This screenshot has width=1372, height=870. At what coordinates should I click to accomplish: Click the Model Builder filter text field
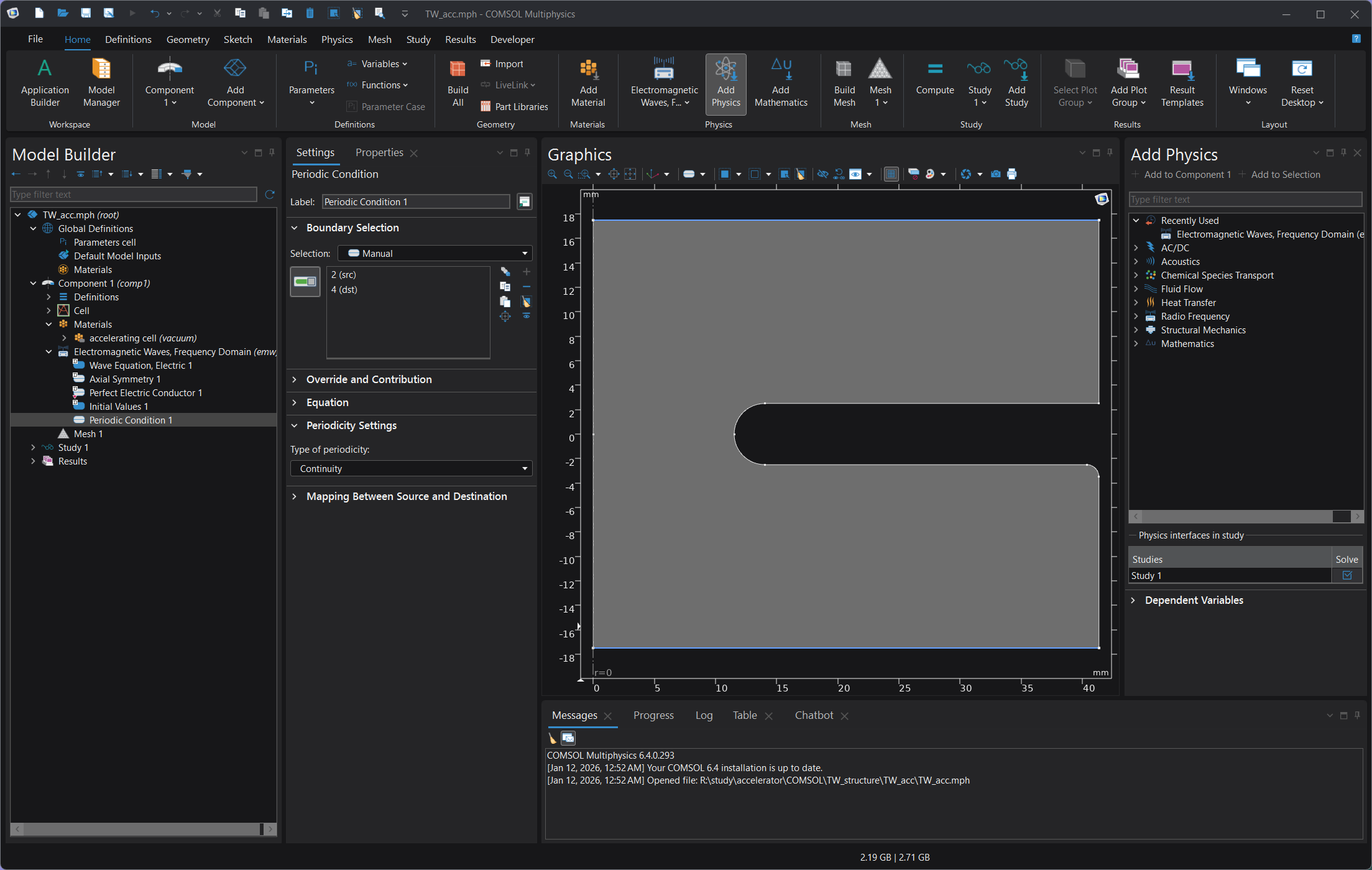click(133, 195)
